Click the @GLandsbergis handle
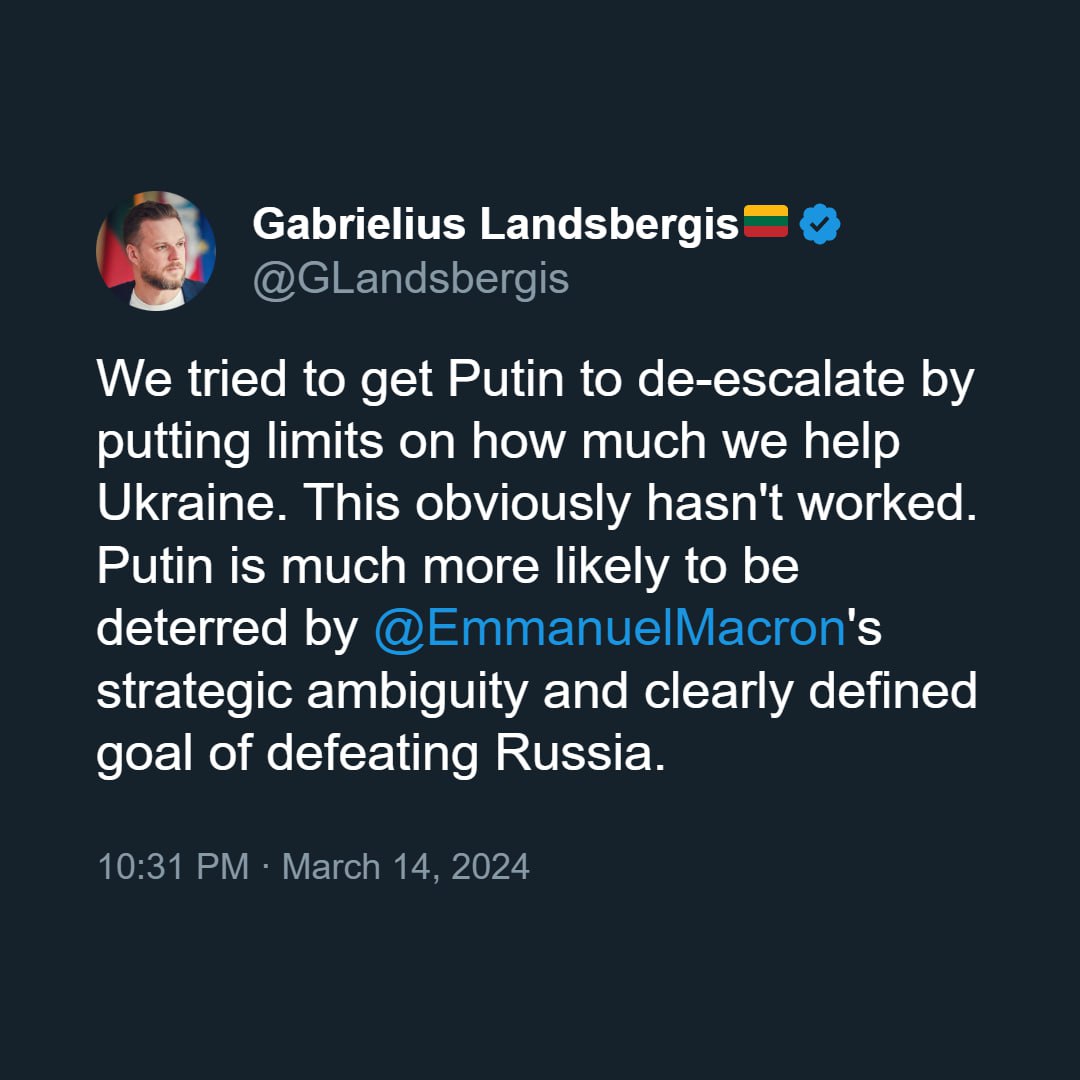This screenshot has height=1080, width=1080. point(410,280)
